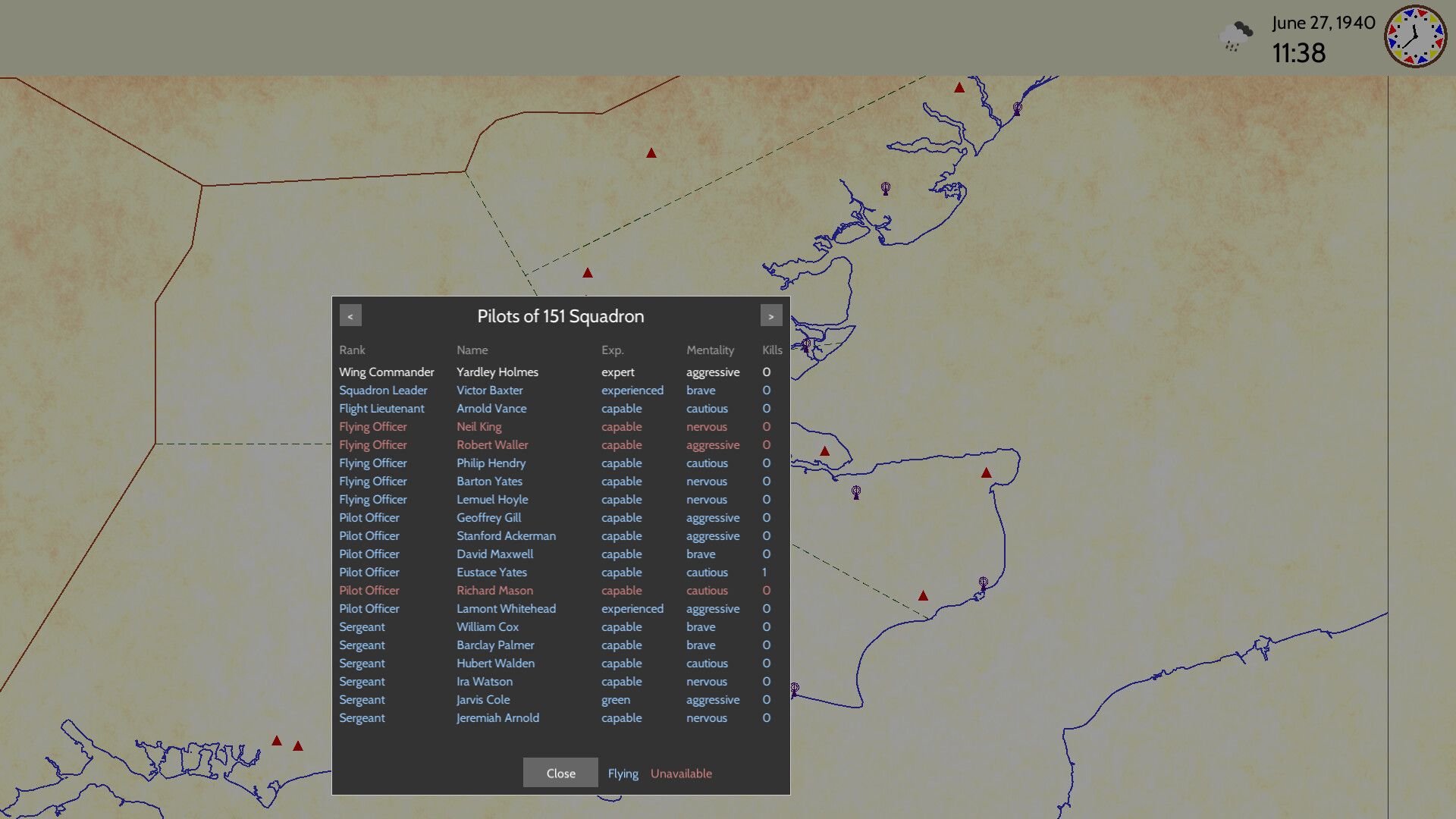Go to previous squadron with left arrow
Screen dimensions: 1456x819
coord(350,316)
